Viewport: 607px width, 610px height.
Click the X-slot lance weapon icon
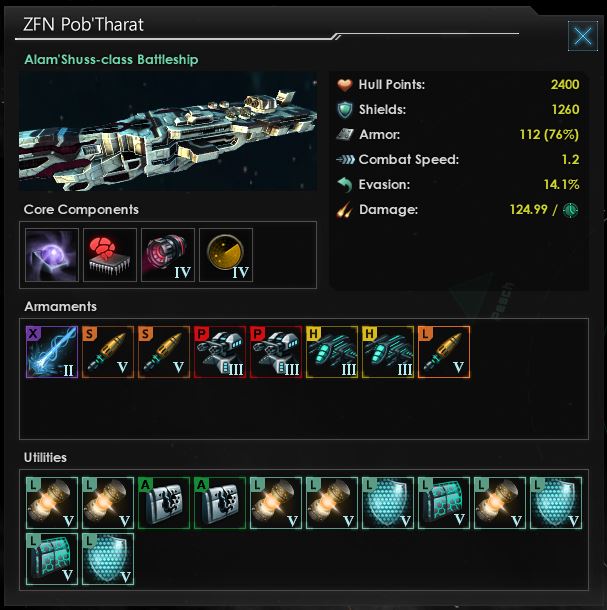click(52, 352)
